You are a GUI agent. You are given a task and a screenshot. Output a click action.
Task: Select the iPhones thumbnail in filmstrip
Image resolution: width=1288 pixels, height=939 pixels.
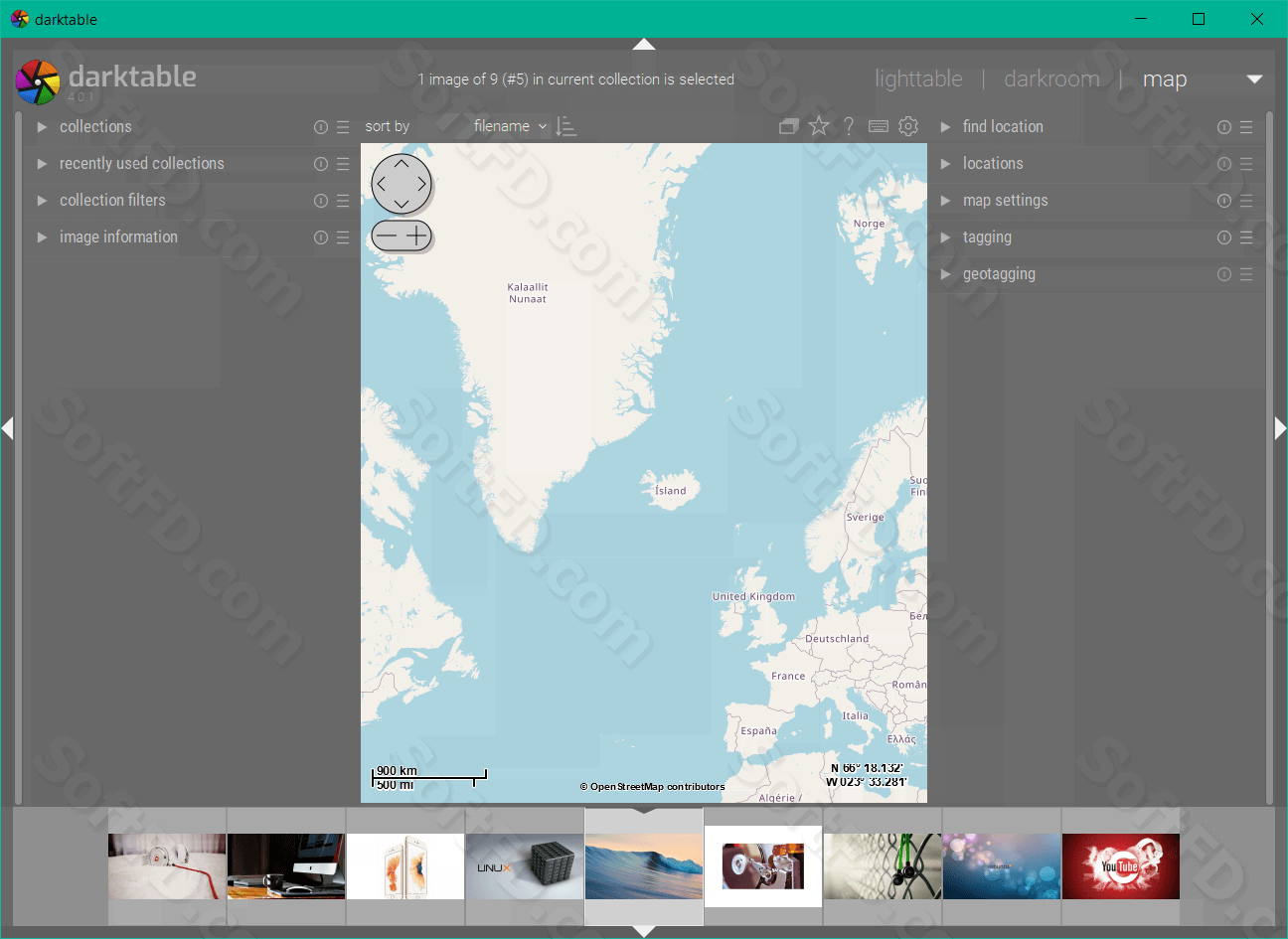pos(405,866)
